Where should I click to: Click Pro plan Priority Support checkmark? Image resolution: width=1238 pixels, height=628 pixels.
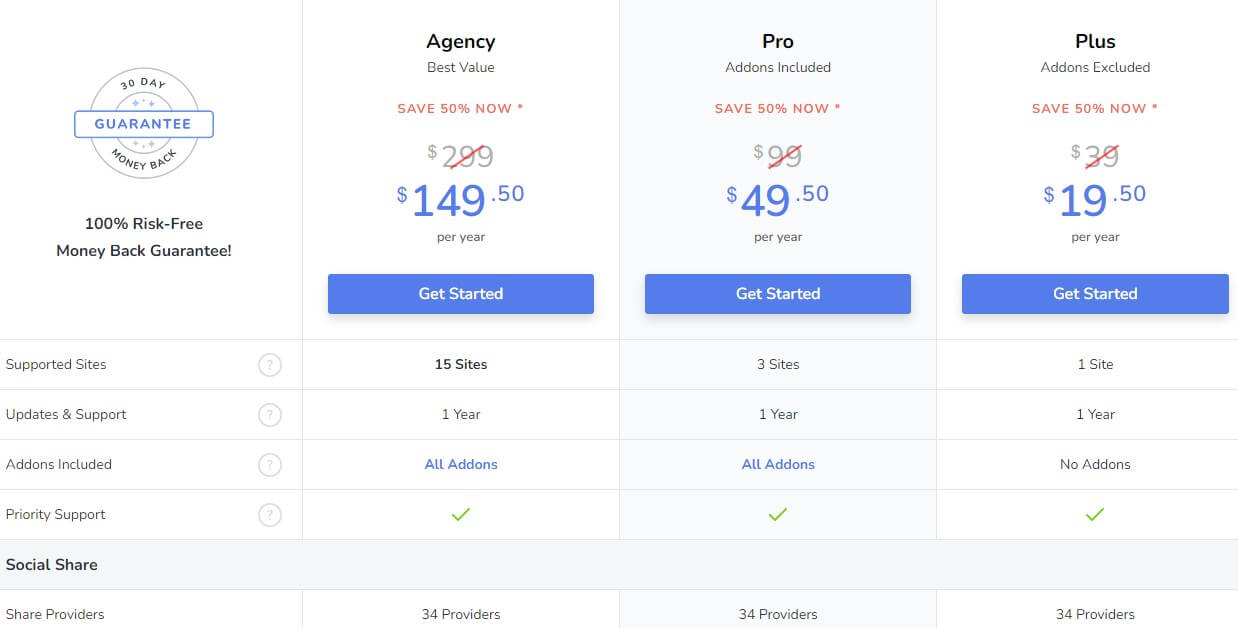(x=778, y=514)
